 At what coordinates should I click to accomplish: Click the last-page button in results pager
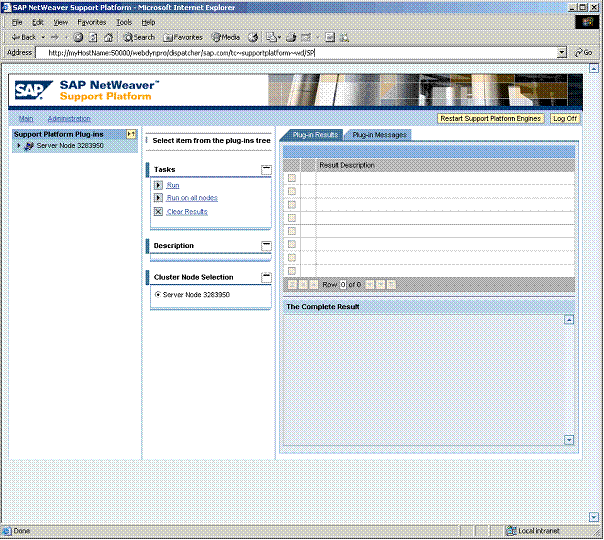pos(391,285)
